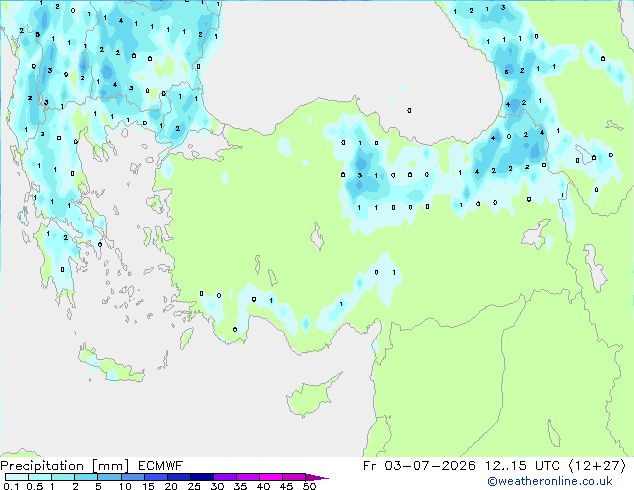Screen dimensions: 634x490
Task: Select the magenta swatch between 40 and 45
Action: (271, 477)
